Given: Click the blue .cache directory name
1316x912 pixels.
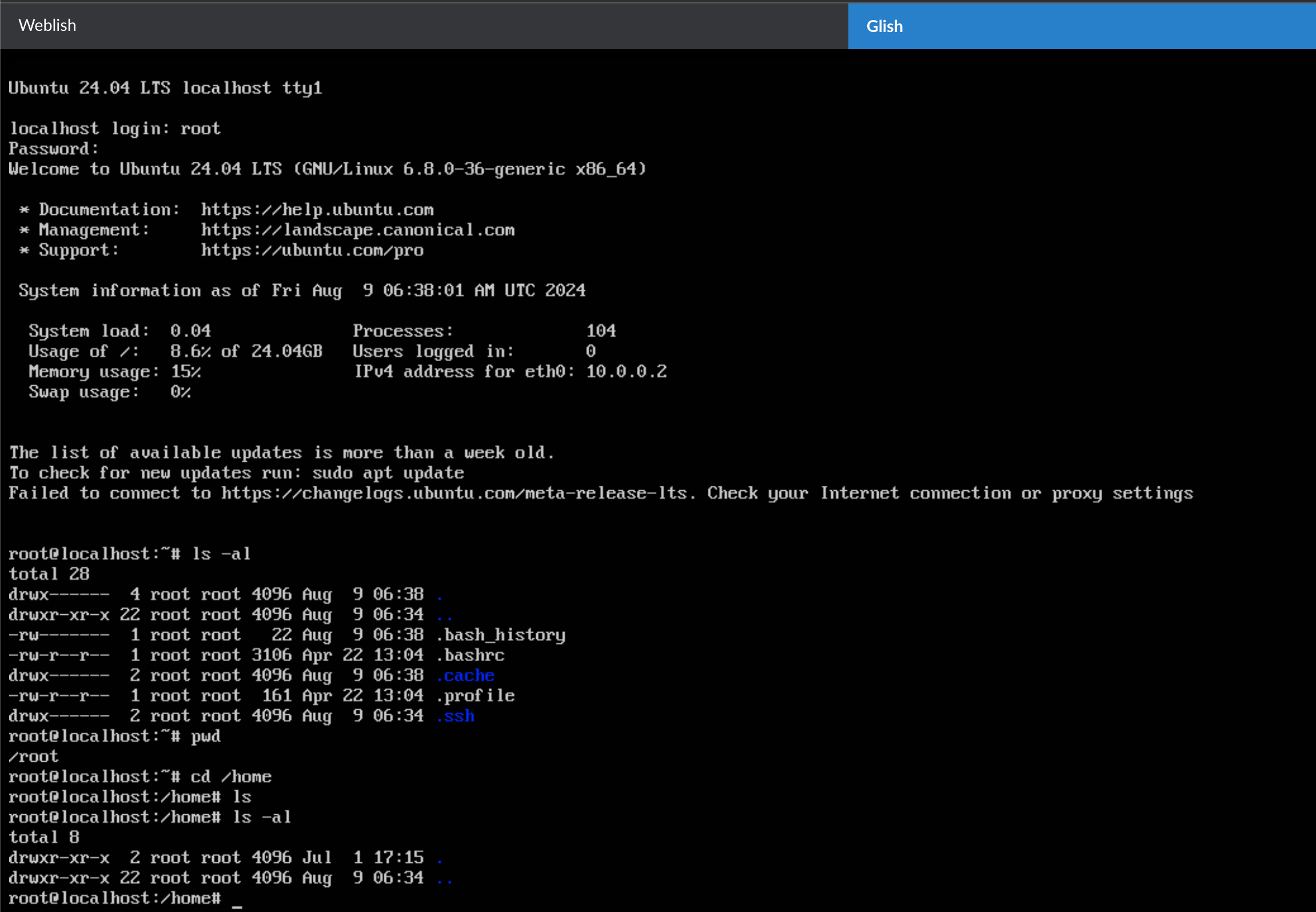Looking at the screenshot, I should pos(465,675).
